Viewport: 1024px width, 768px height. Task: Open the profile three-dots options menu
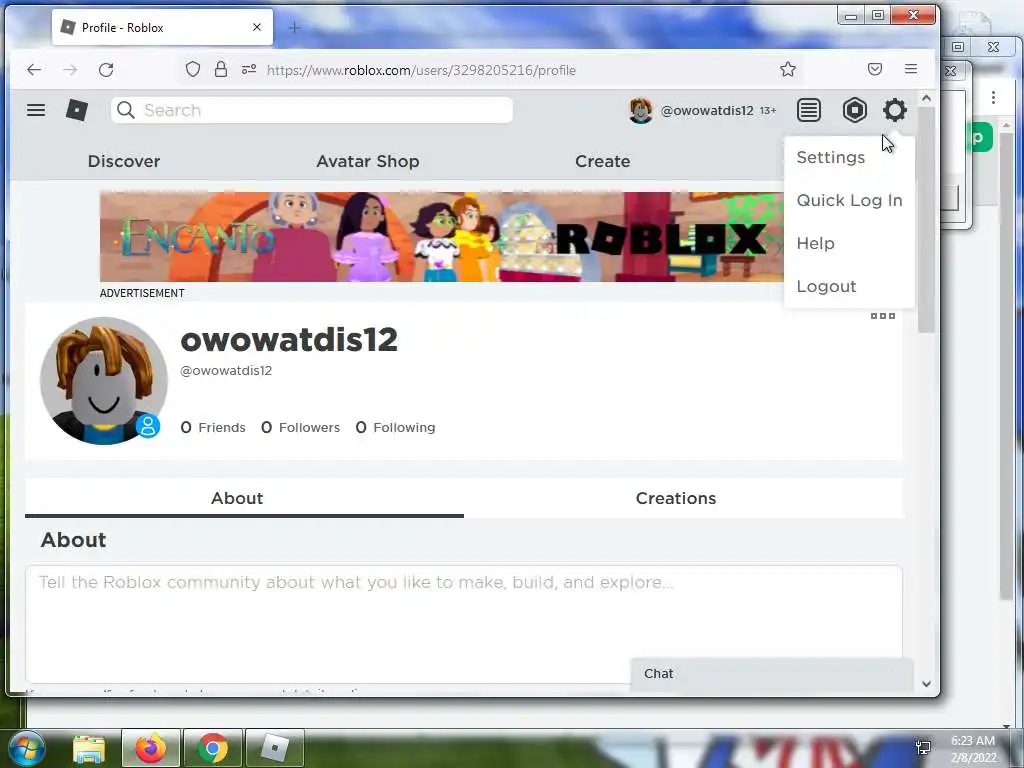882,316
